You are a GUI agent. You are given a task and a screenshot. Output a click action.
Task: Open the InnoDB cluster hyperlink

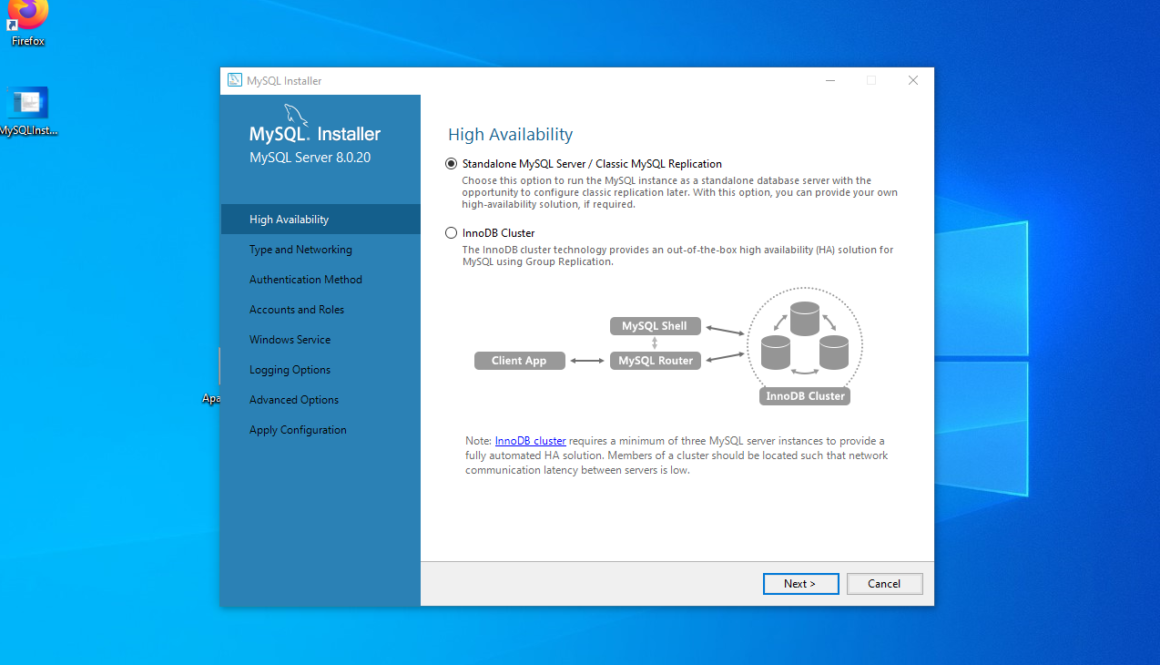click(x=530, y=440)
